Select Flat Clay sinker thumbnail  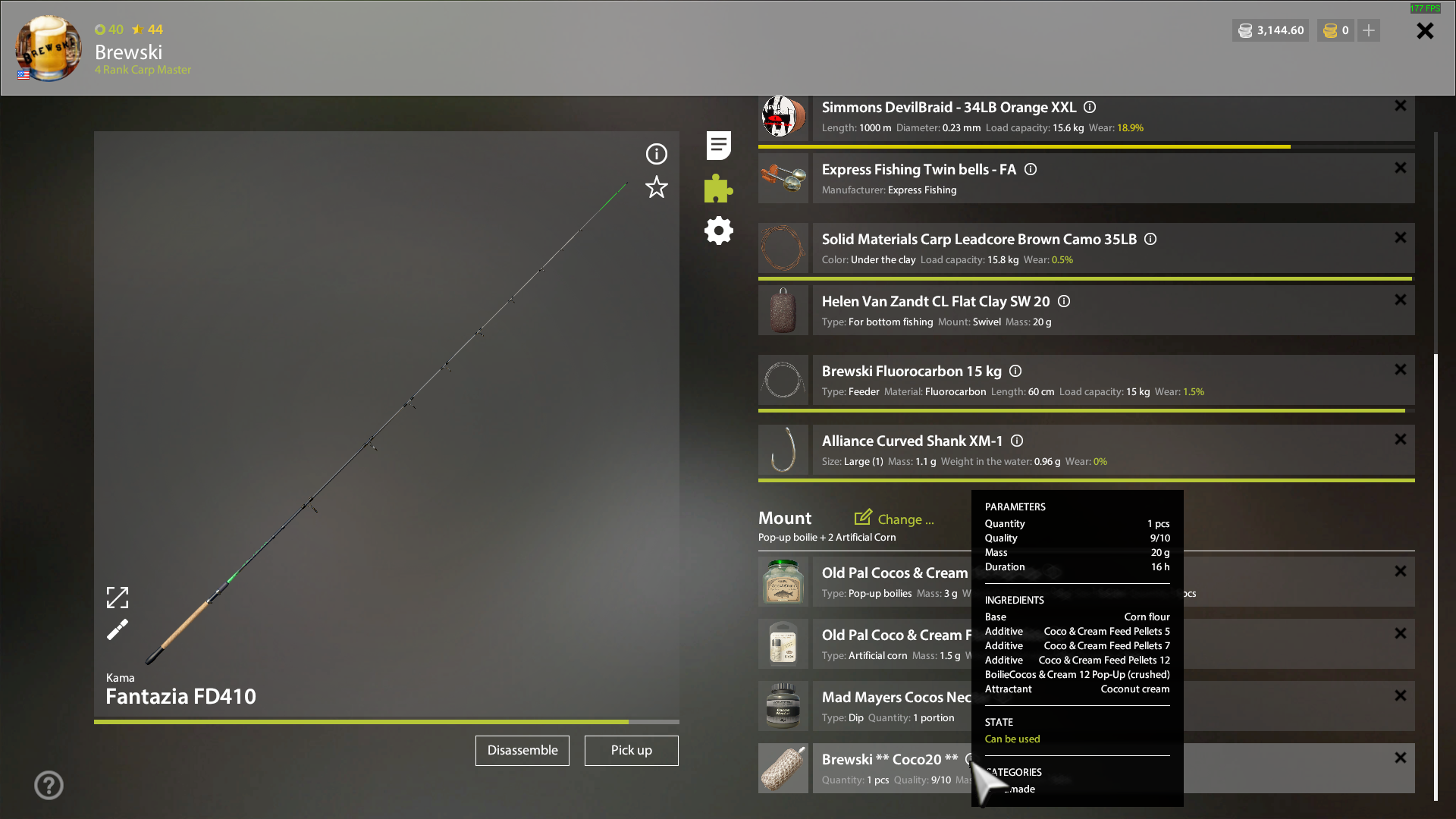click(783, 310)
